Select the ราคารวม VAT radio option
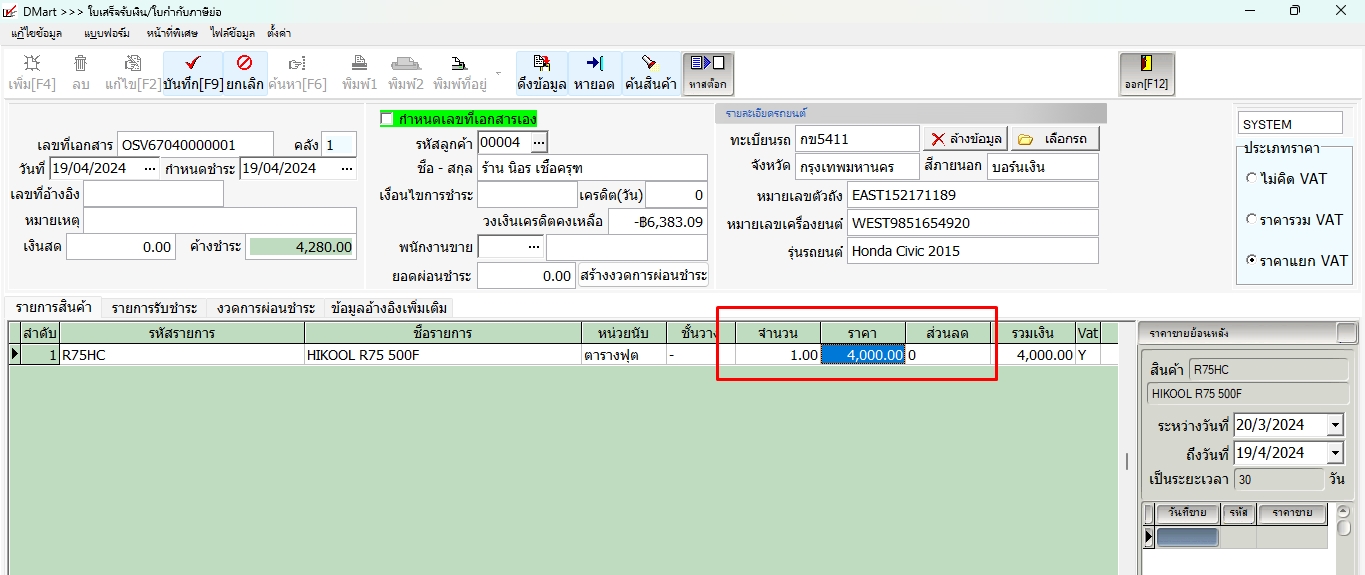 pyautogui.click(x=1252, y=219)
